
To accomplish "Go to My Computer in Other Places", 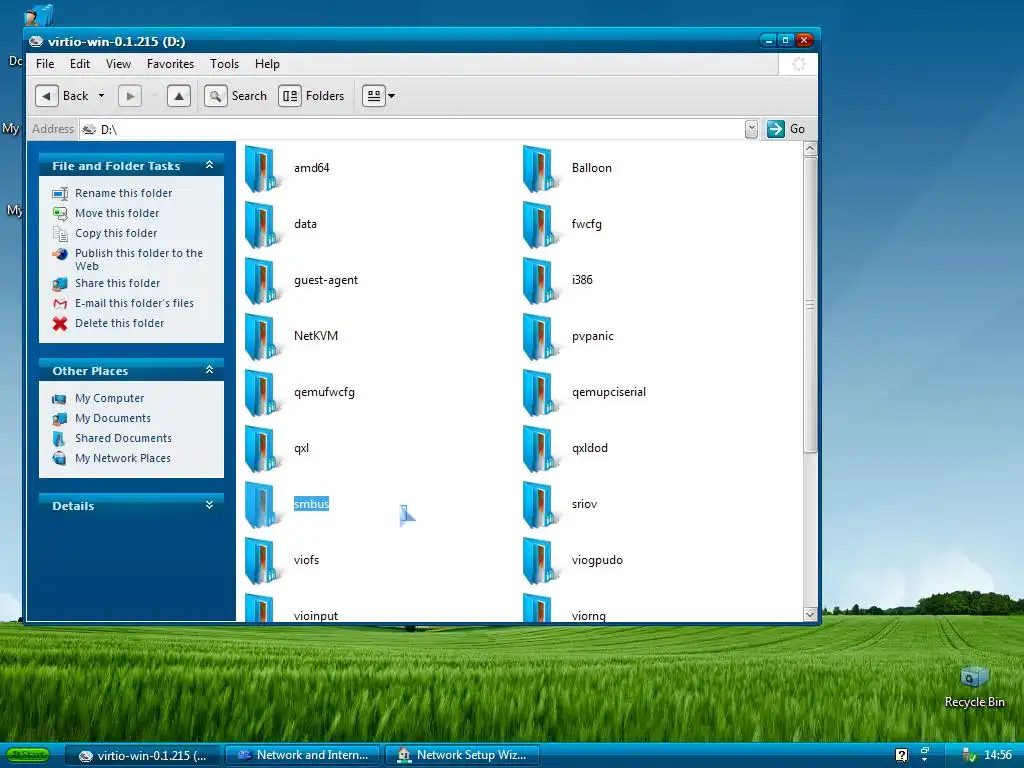I will tap(110, 398).
